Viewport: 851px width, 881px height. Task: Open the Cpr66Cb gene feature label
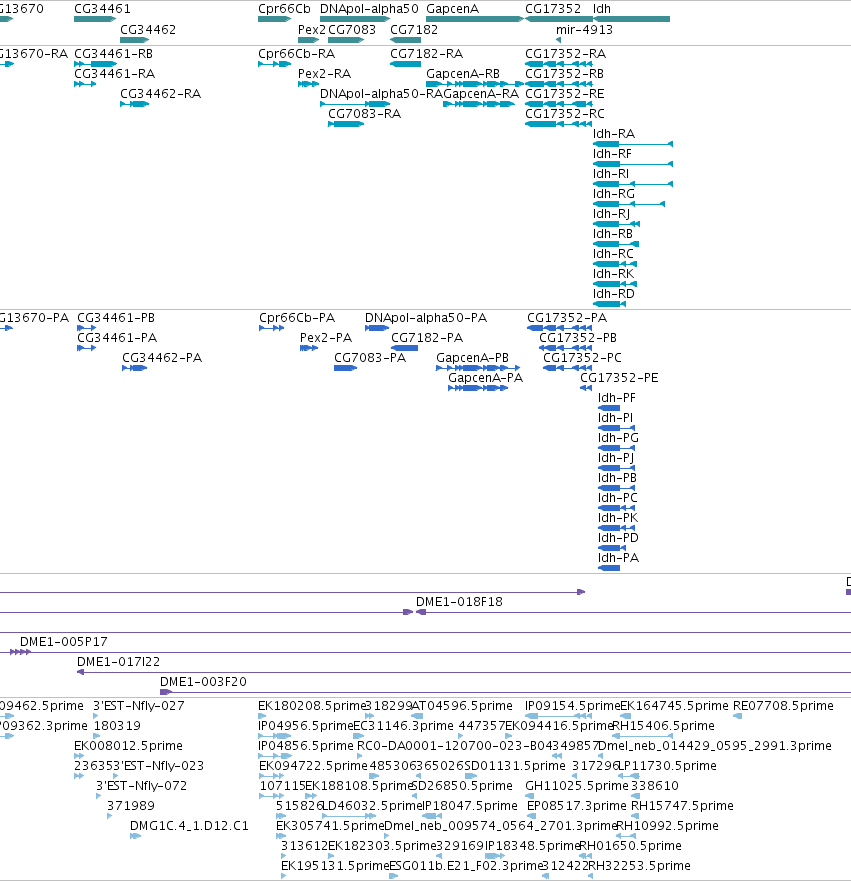284,8
